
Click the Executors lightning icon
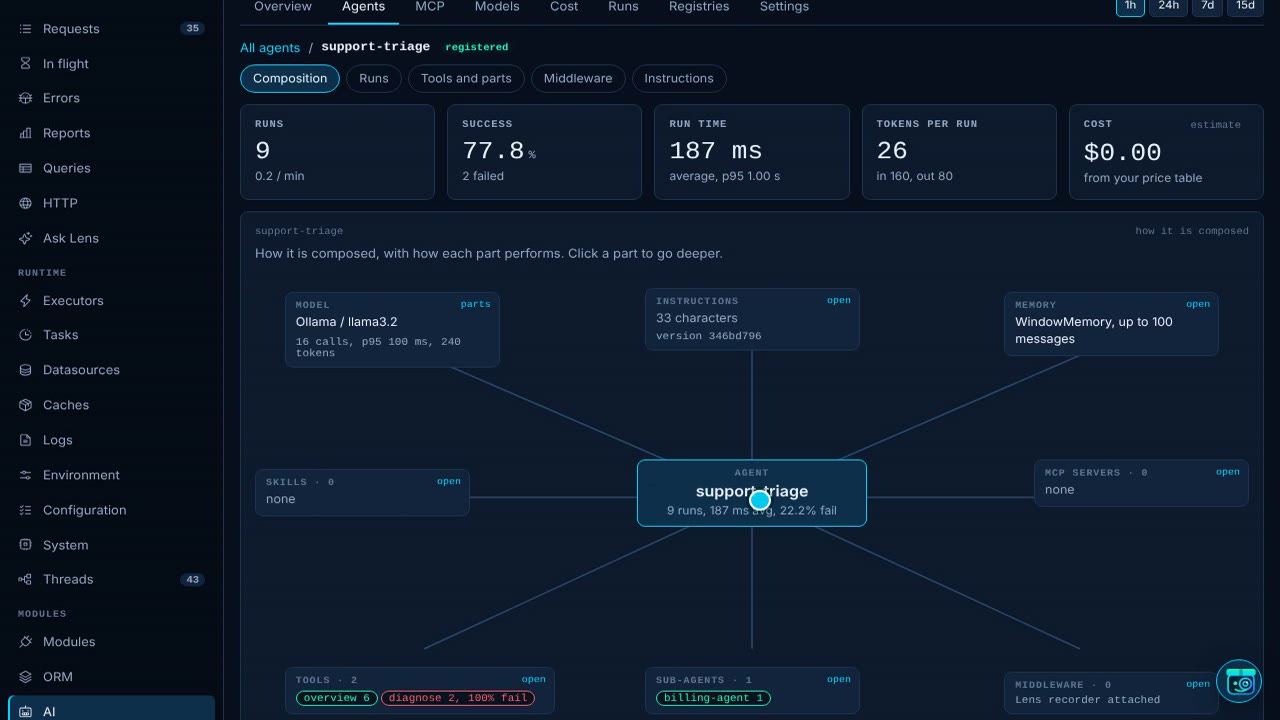click(x=26, y=301)
